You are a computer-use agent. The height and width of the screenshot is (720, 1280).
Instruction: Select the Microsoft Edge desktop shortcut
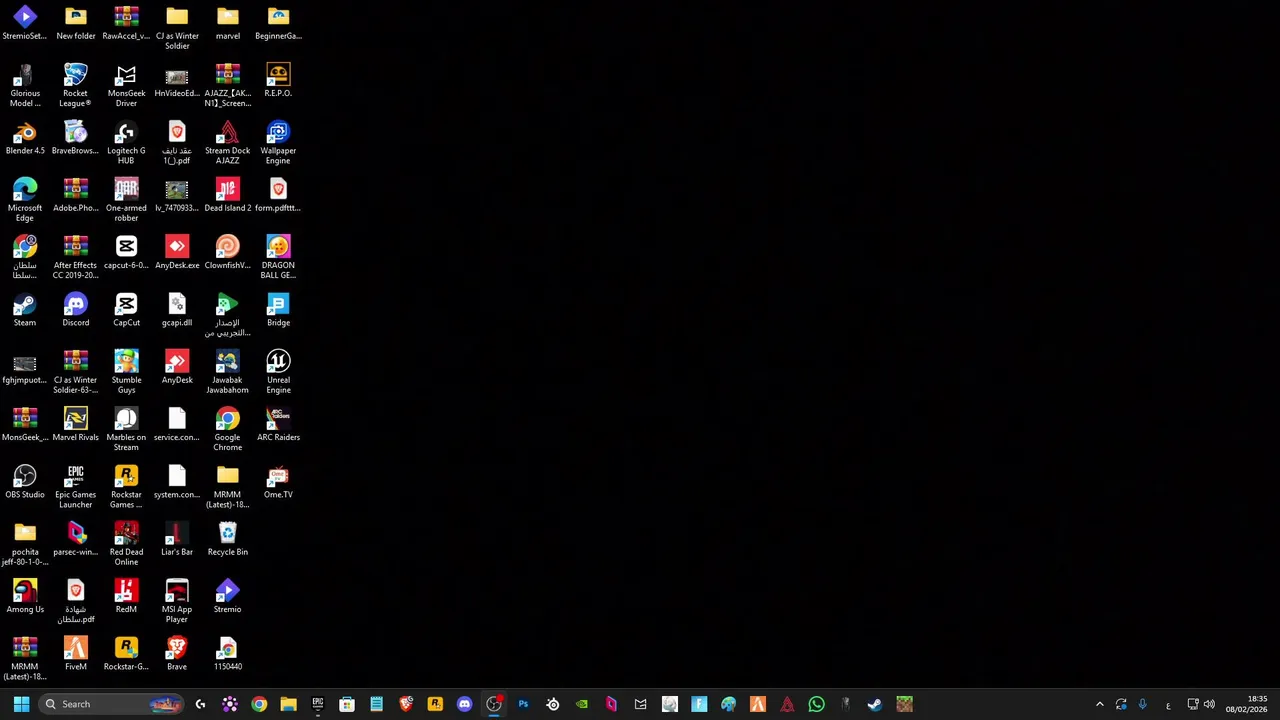click(x=25, y=200)
